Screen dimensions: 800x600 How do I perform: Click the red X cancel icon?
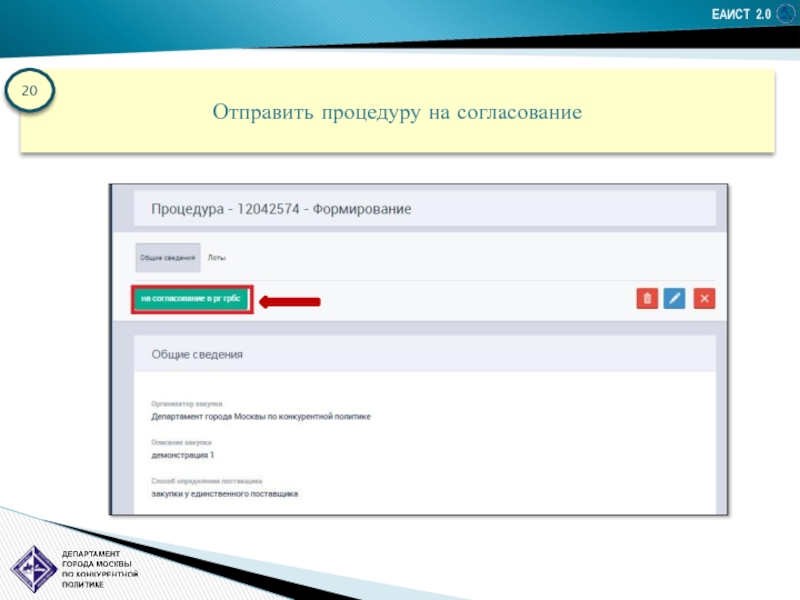click(x=704, y=298)
